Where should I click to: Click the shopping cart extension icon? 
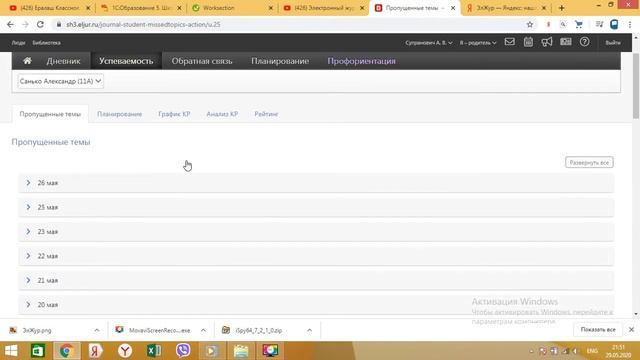(579, 24)
